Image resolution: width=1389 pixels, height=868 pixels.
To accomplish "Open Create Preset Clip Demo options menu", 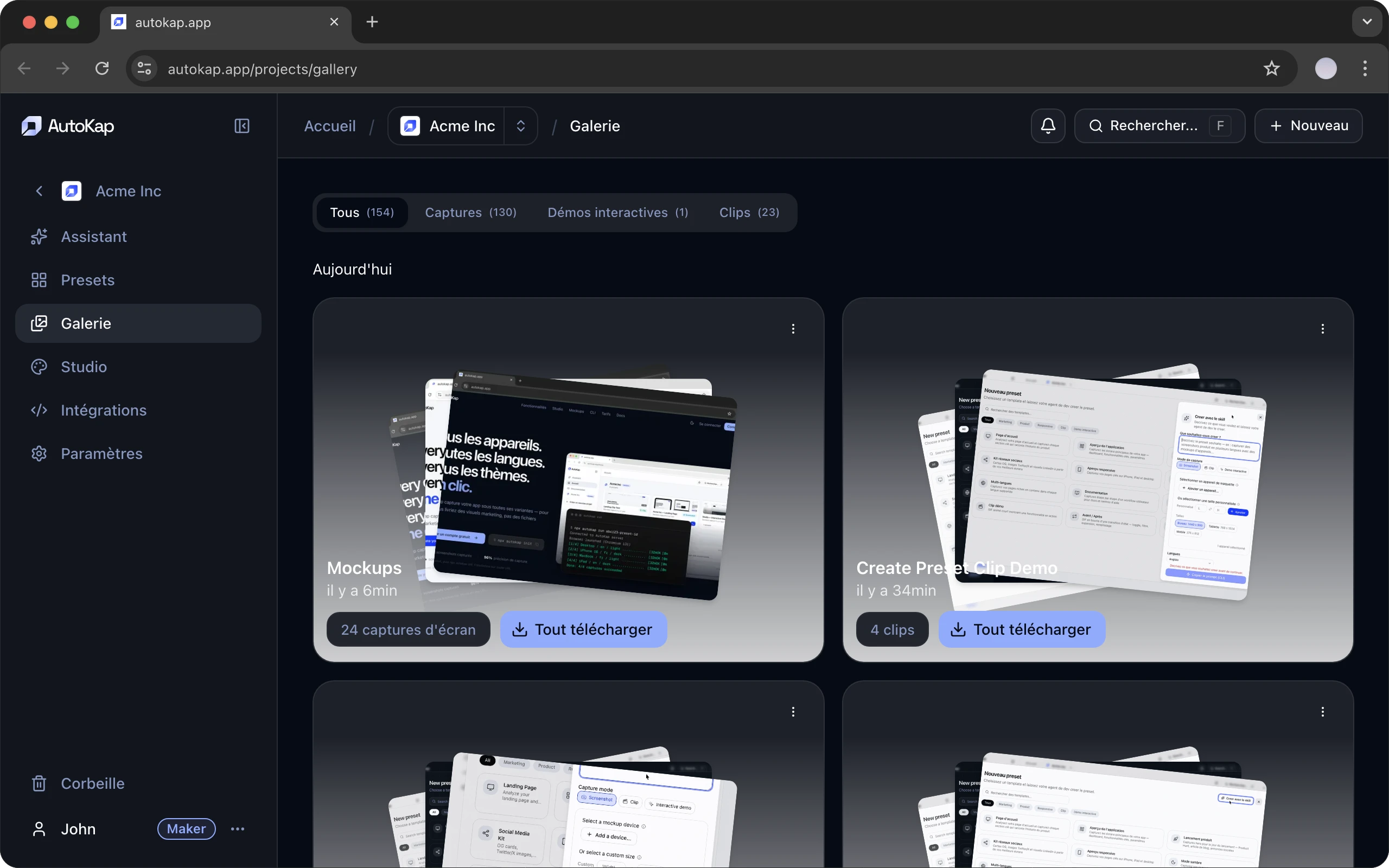I will click(x=1322, y=329).
